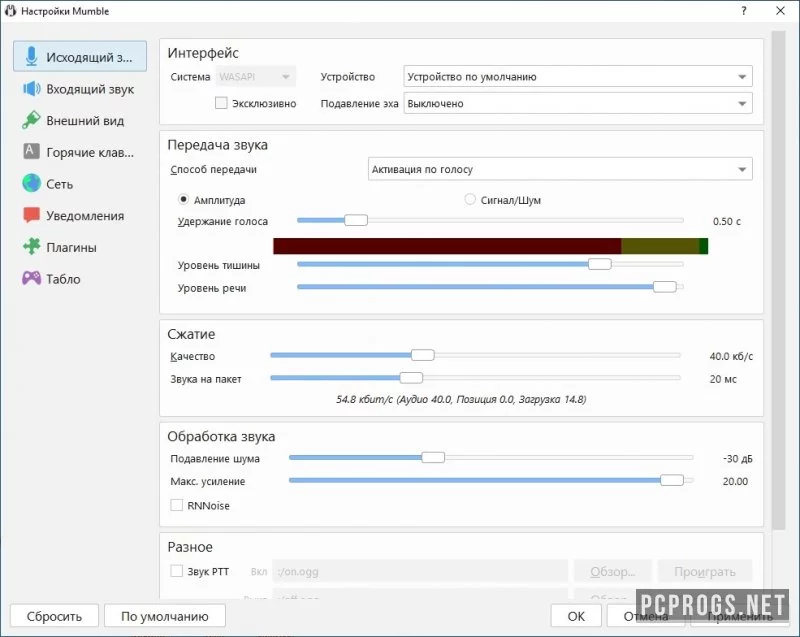Open the Уведомления settings section

click(x=80, y=215)
